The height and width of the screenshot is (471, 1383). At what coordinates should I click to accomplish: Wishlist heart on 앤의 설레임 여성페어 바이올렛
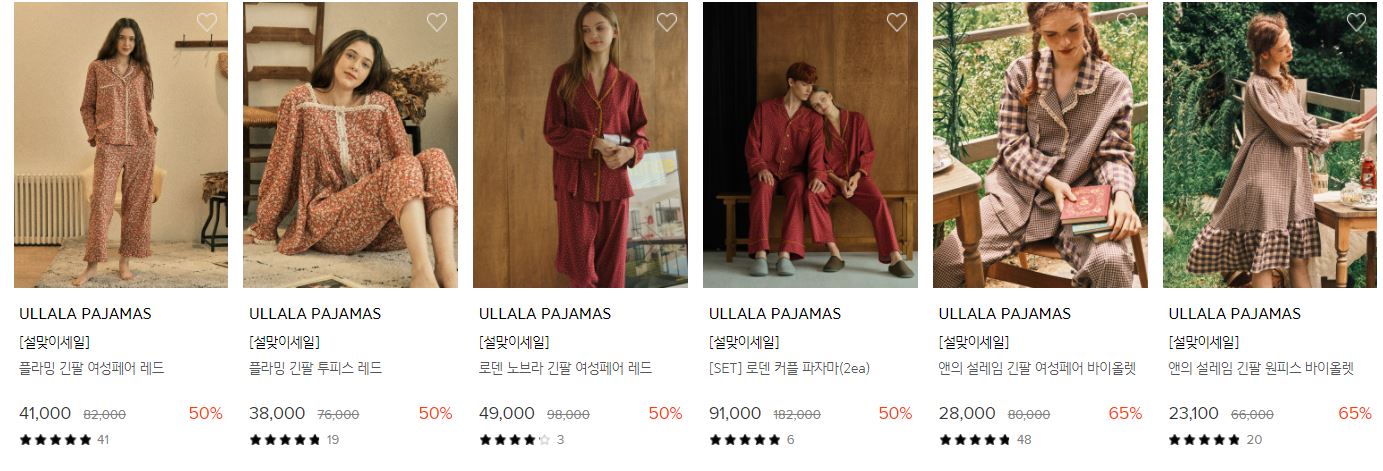pyautogui.click(x=1127, y=22)
